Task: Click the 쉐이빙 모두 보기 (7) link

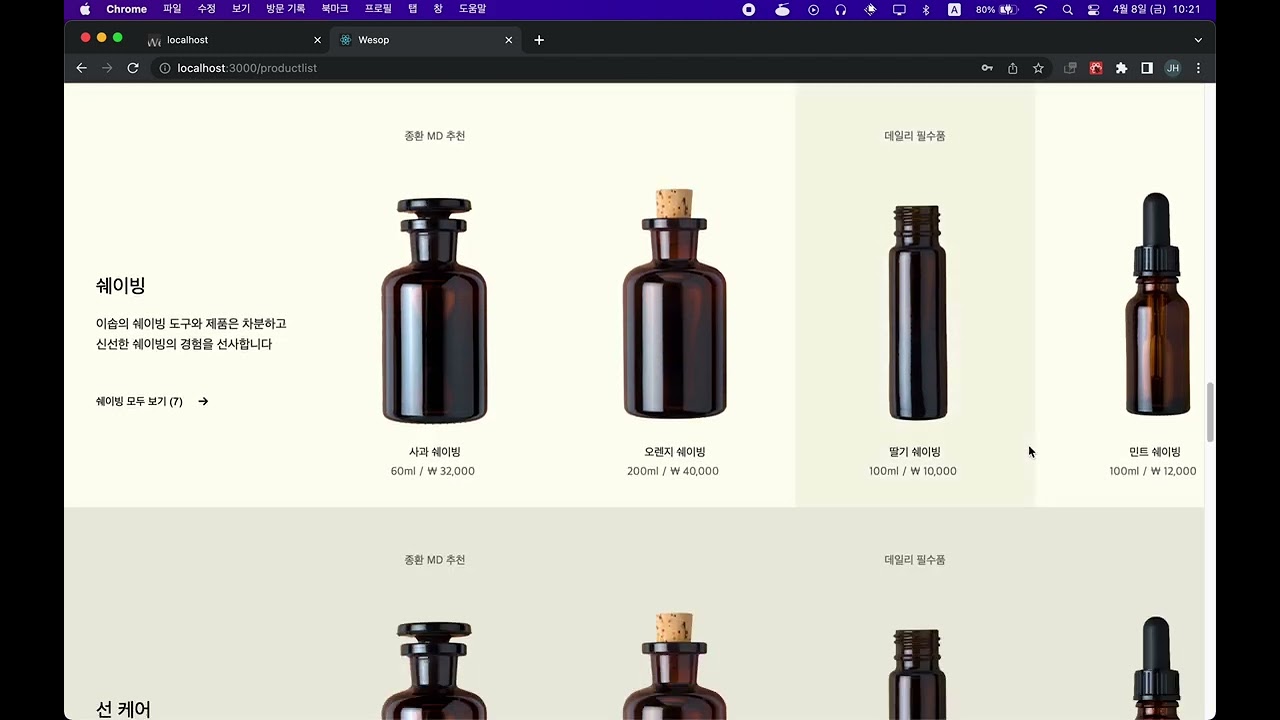Action: [140, 402]
